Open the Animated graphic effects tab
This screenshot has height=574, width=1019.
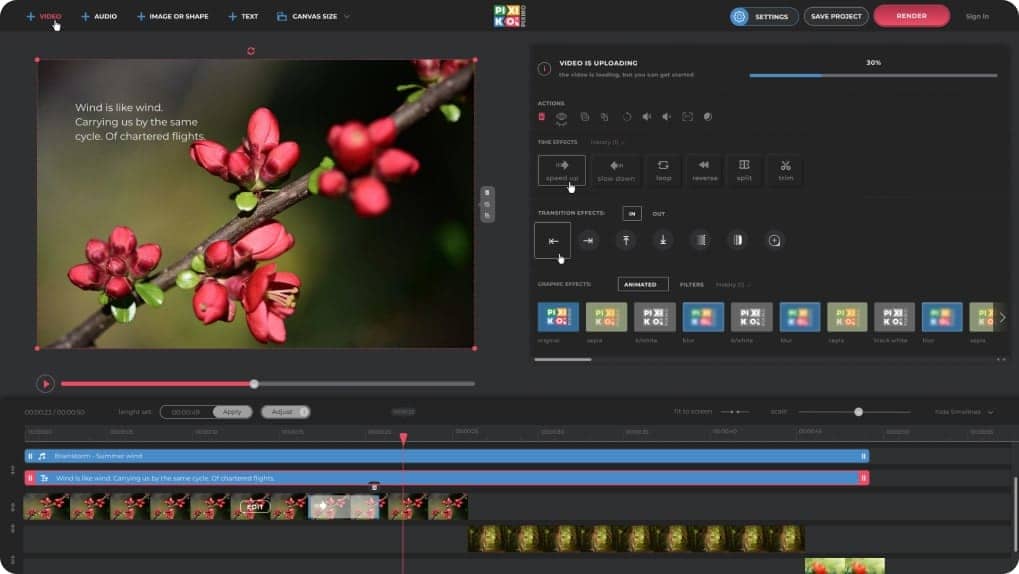coord(642,284)
